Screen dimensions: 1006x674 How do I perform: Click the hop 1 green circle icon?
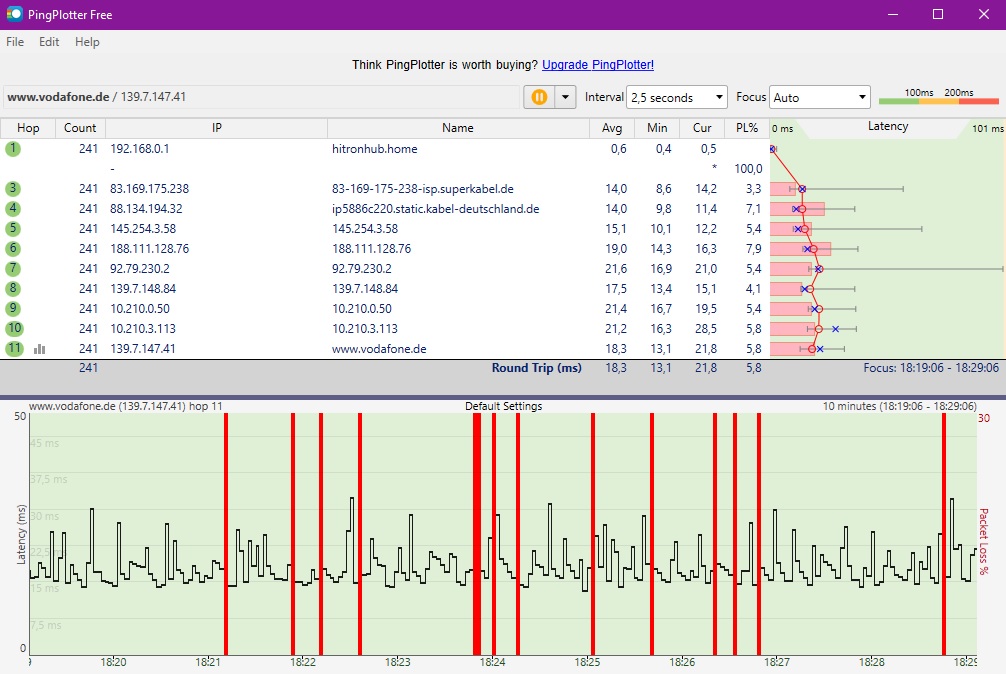(x=13, y=149)
